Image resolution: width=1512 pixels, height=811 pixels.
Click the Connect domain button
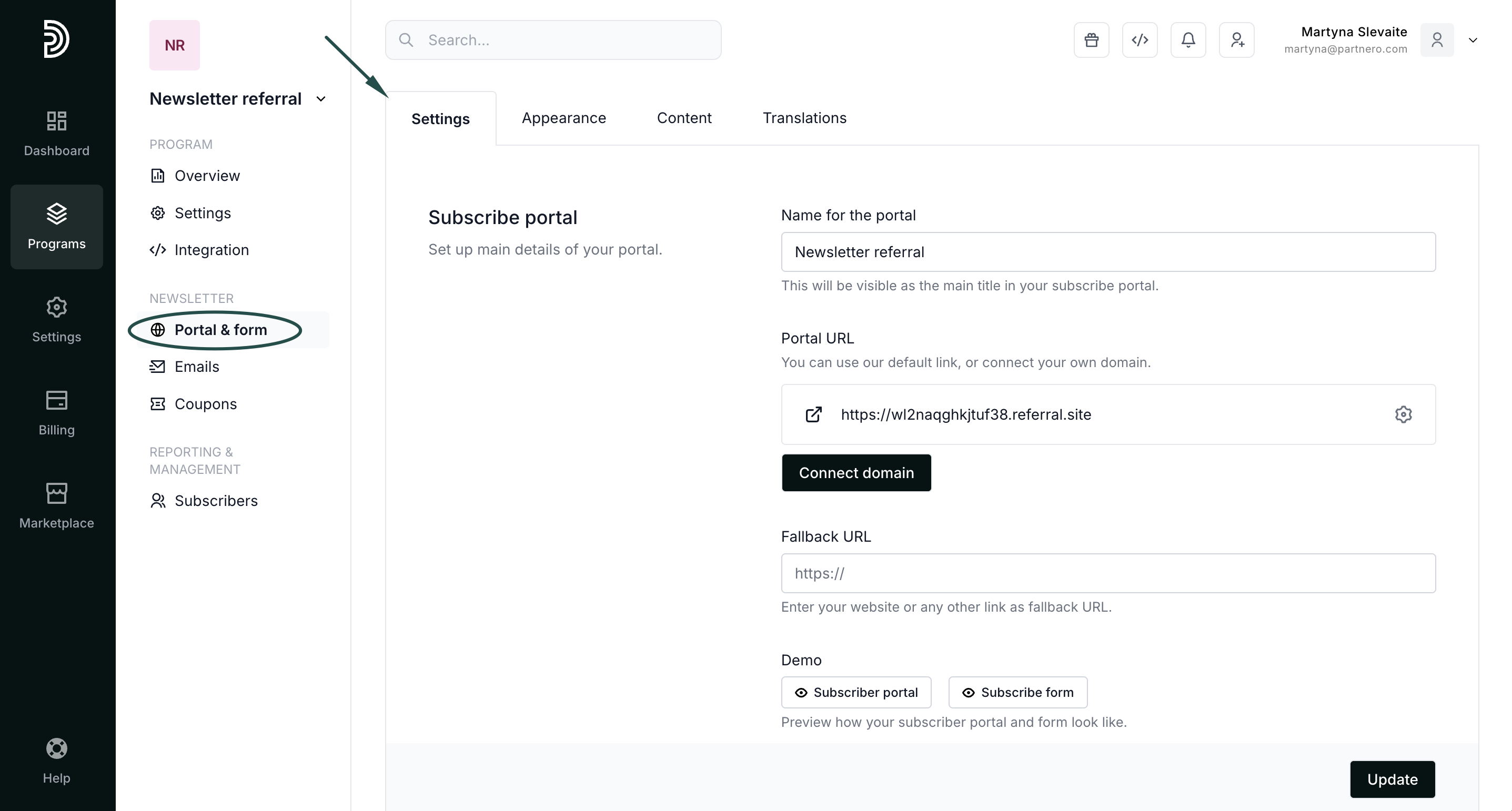(856, 472)
